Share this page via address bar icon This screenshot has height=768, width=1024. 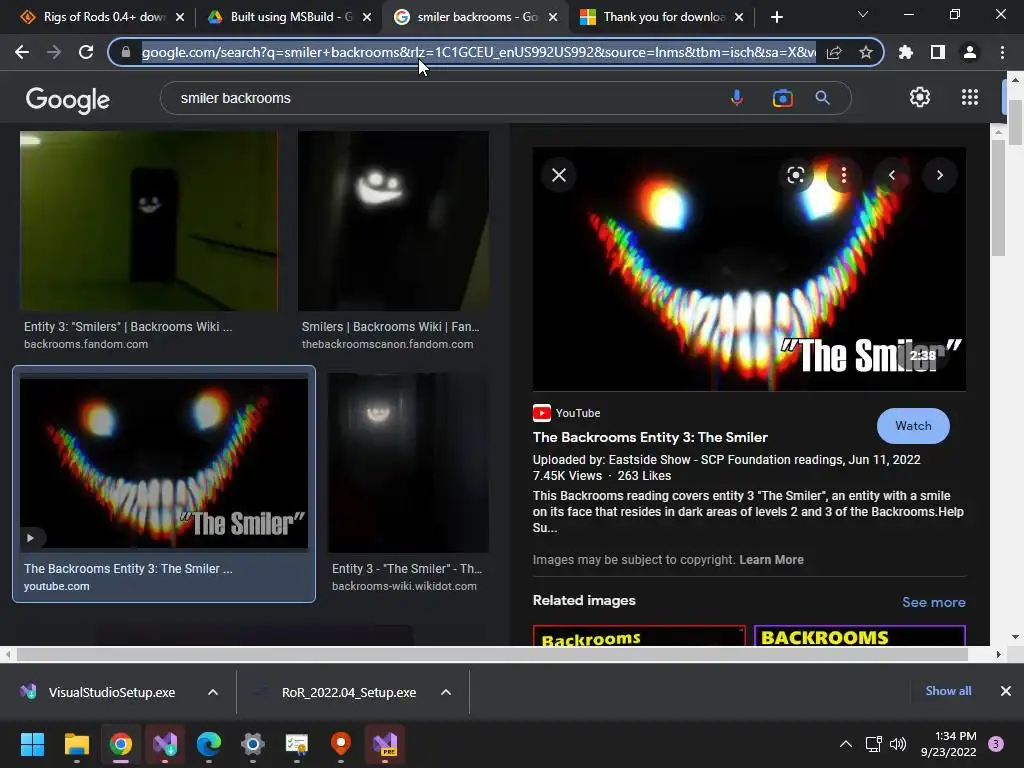pos(834,52)
